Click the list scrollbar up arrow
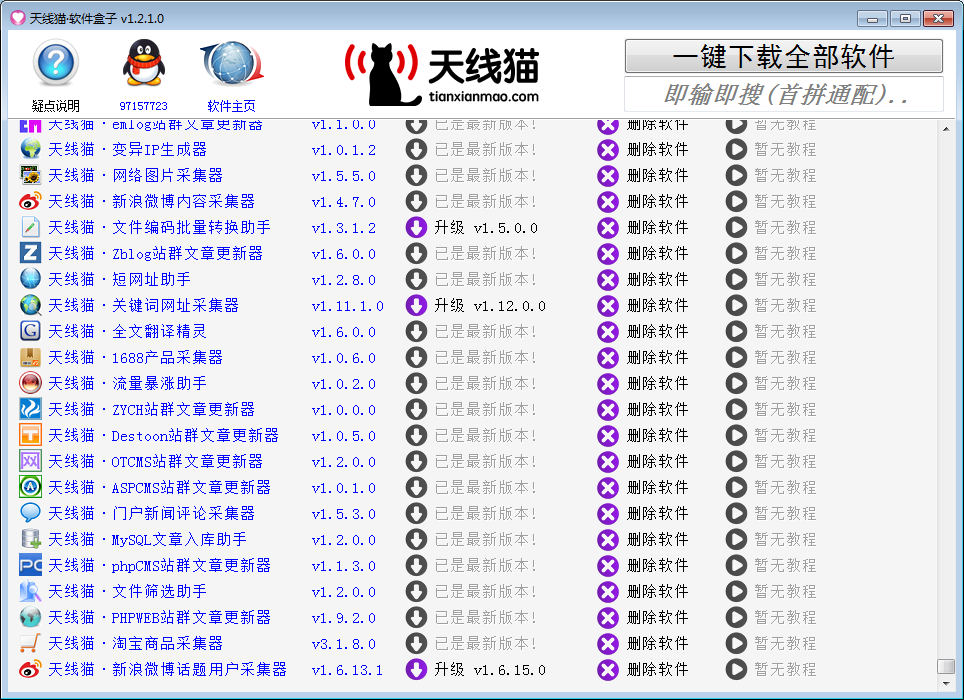964x700 pixels. pyautogui.click(x=946, y=129)
